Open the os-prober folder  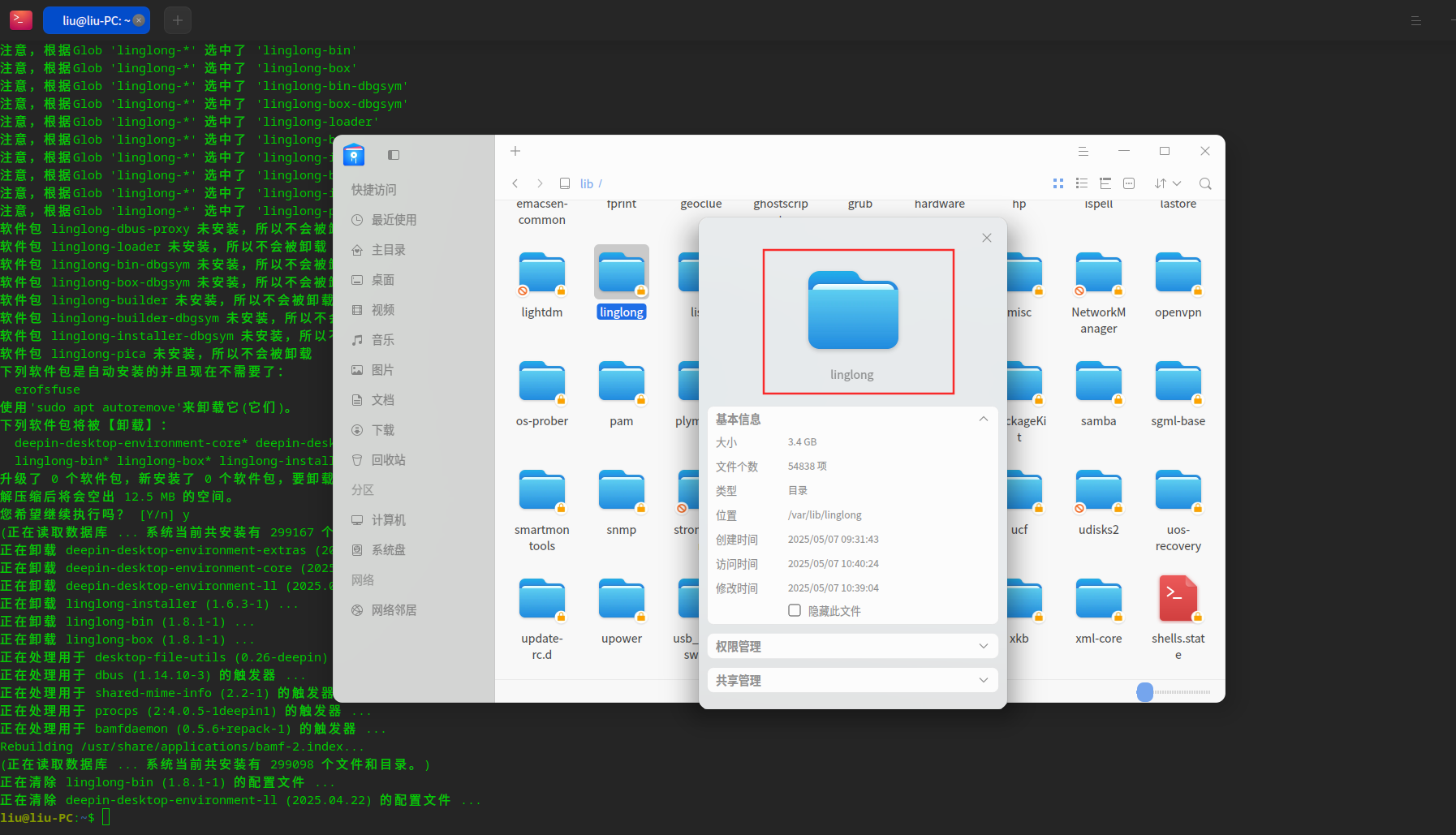click(541, 383)
